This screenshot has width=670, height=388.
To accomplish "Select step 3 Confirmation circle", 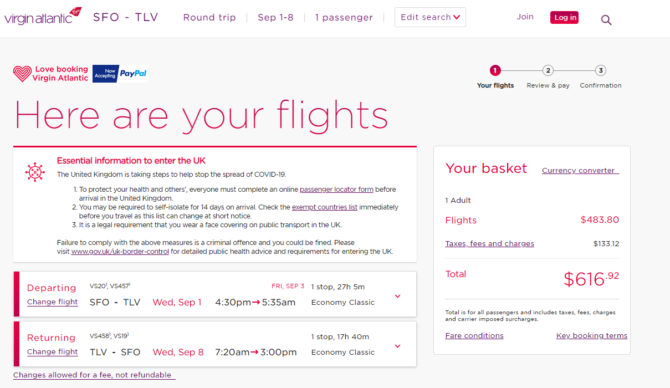I will [600, 71].
